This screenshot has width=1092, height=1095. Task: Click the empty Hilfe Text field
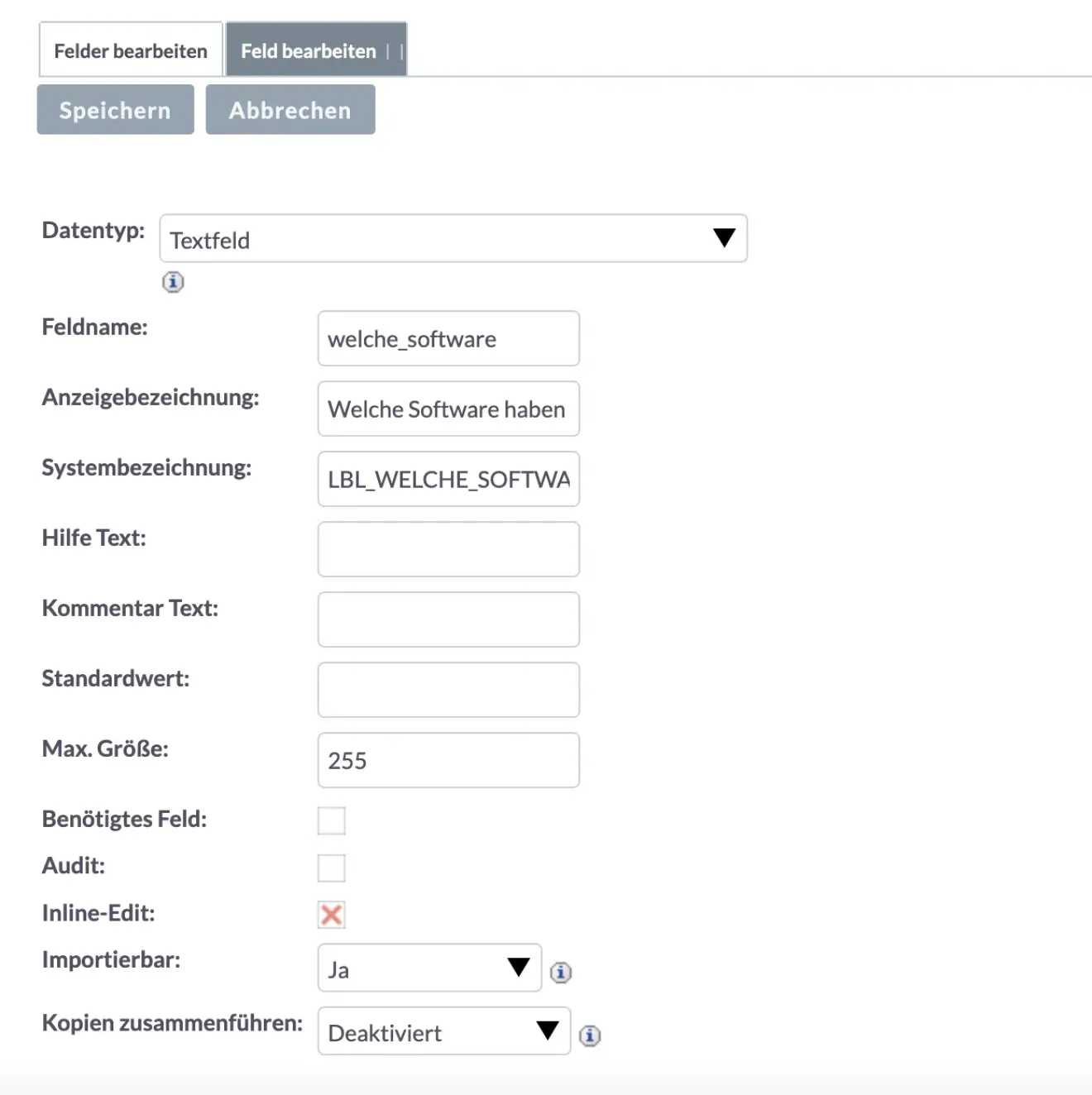448,549
